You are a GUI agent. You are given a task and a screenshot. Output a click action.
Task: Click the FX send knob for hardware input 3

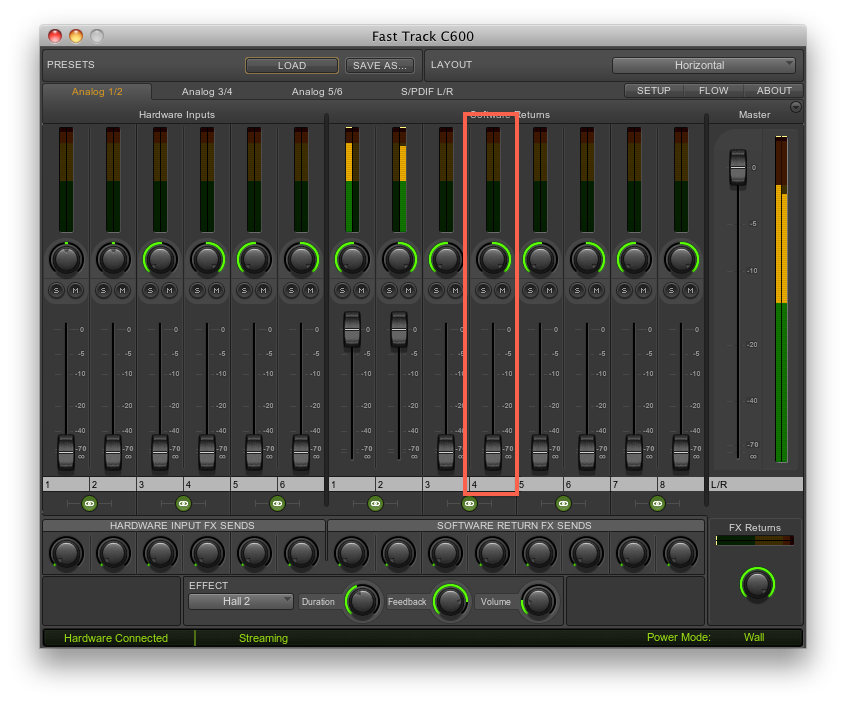pos(160,553)
